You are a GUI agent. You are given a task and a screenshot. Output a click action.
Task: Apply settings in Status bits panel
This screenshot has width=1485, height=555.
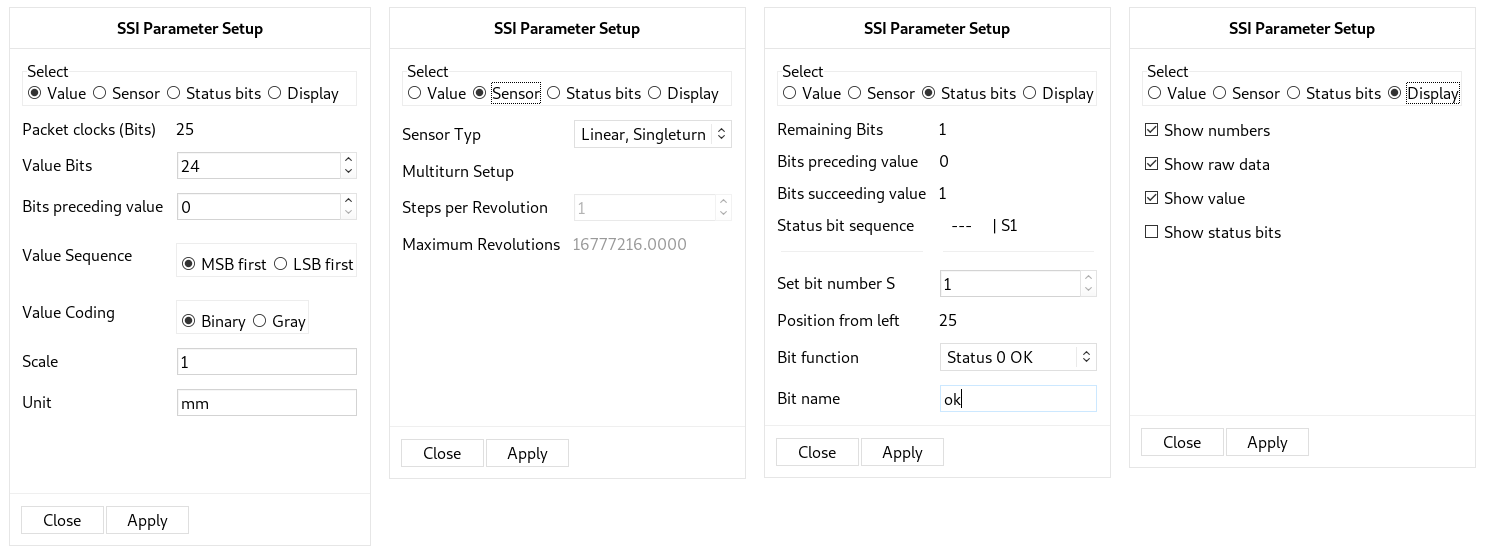tap(902, 452)
